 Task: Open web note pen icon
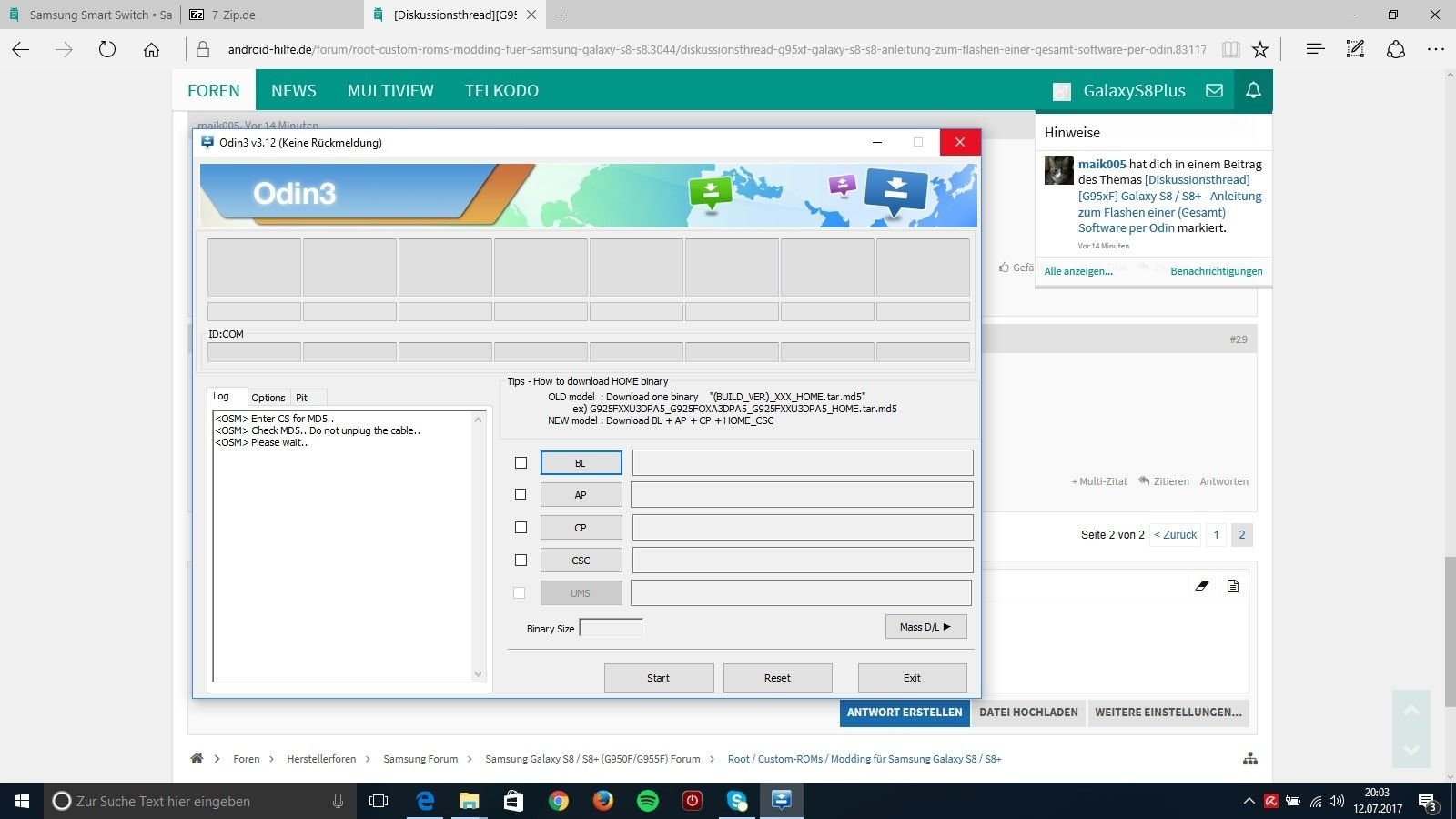[1355, 49]
